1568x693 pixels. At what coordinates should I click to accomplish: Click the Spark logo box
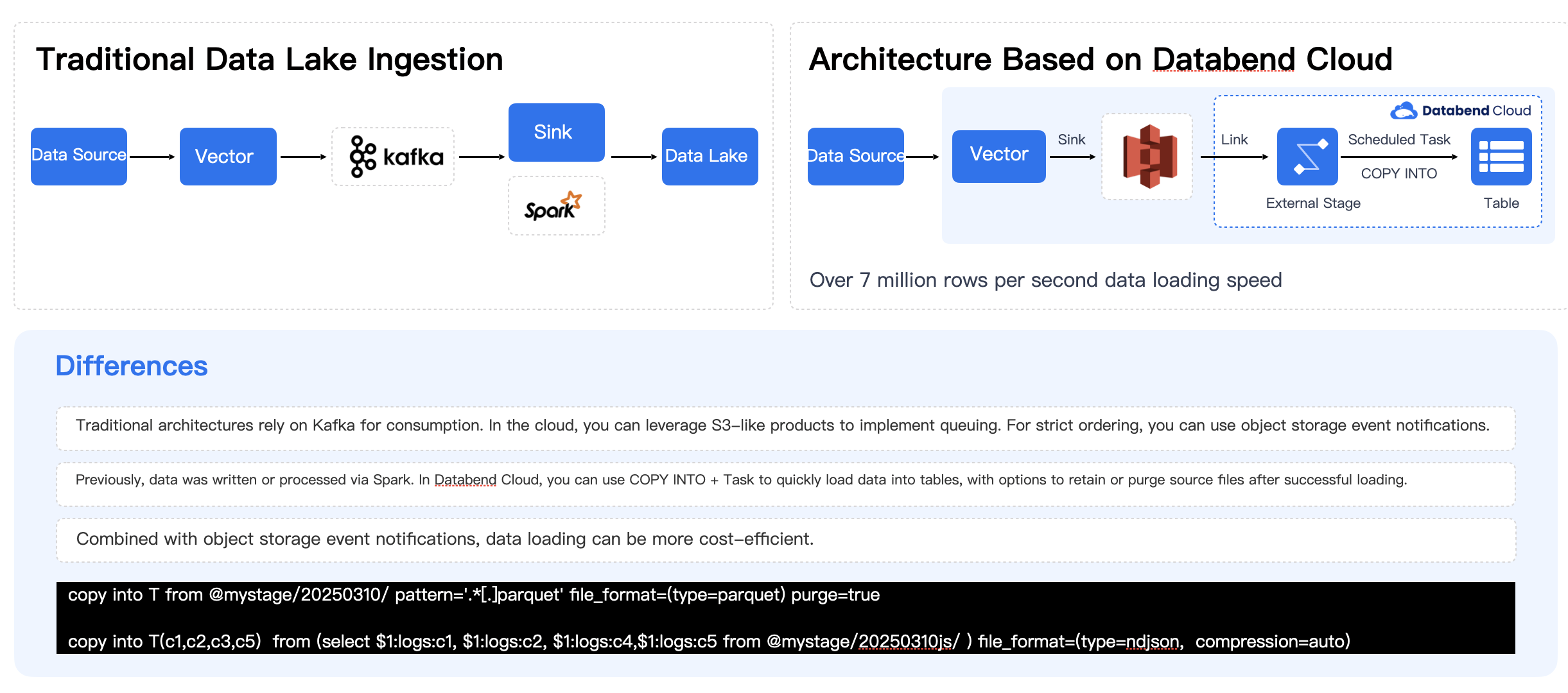click(x=556, y=206)
